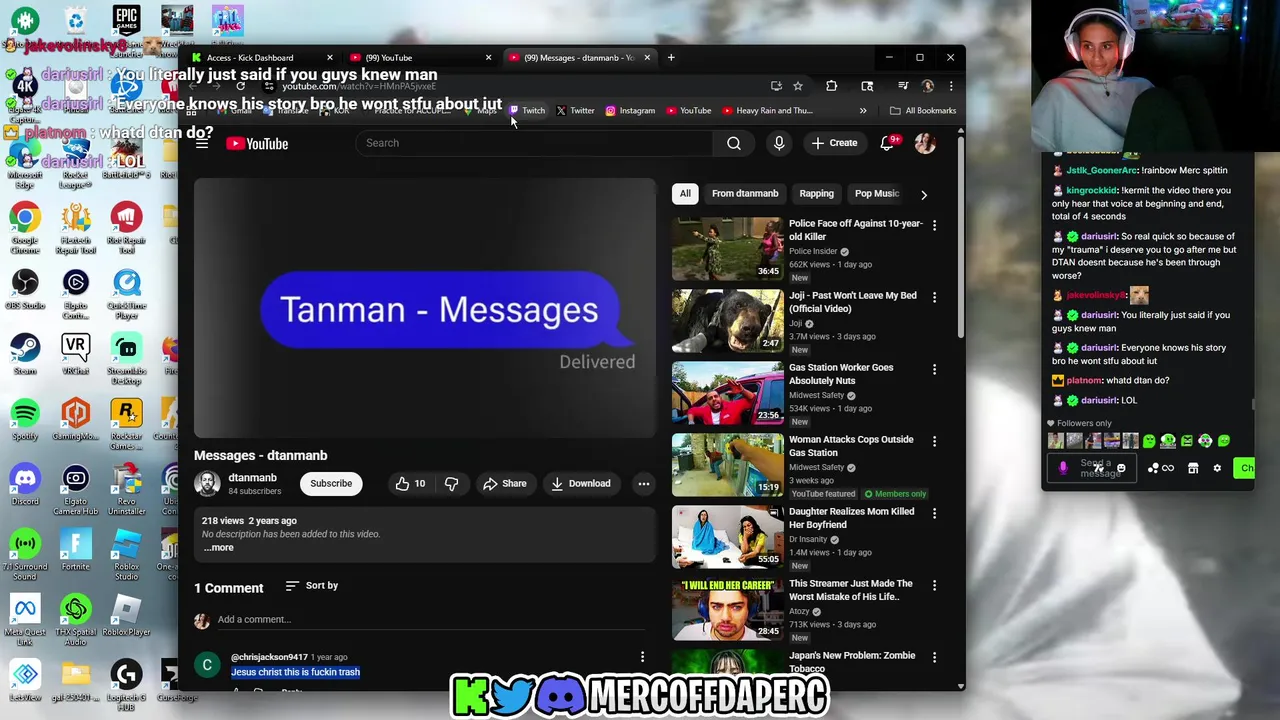Open more actions menu under video
Image resolution: width=1280 pixels, height=720 pixels.
pos(644,484)
